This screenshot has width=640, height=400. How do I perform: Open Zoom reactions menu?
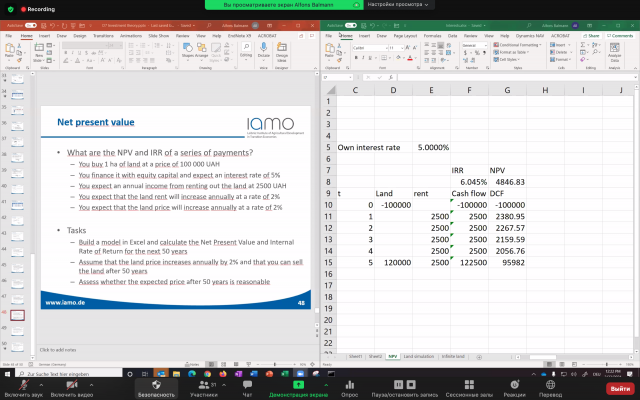coord(515,384)
